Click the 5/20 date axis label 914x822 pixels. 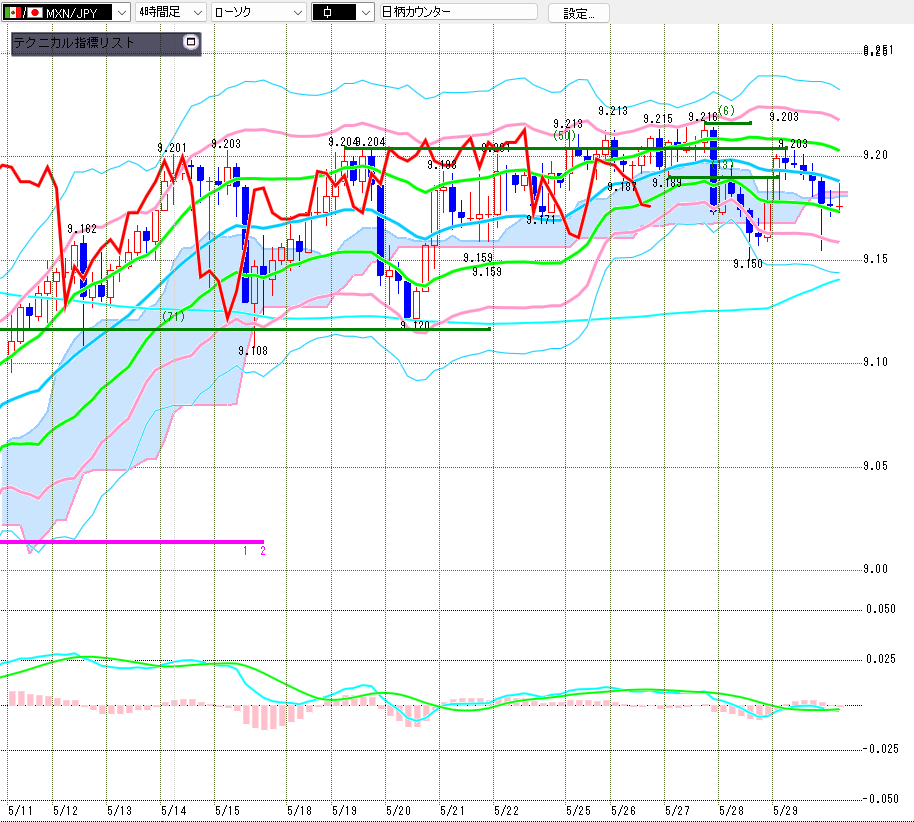(x=399, y=811)
